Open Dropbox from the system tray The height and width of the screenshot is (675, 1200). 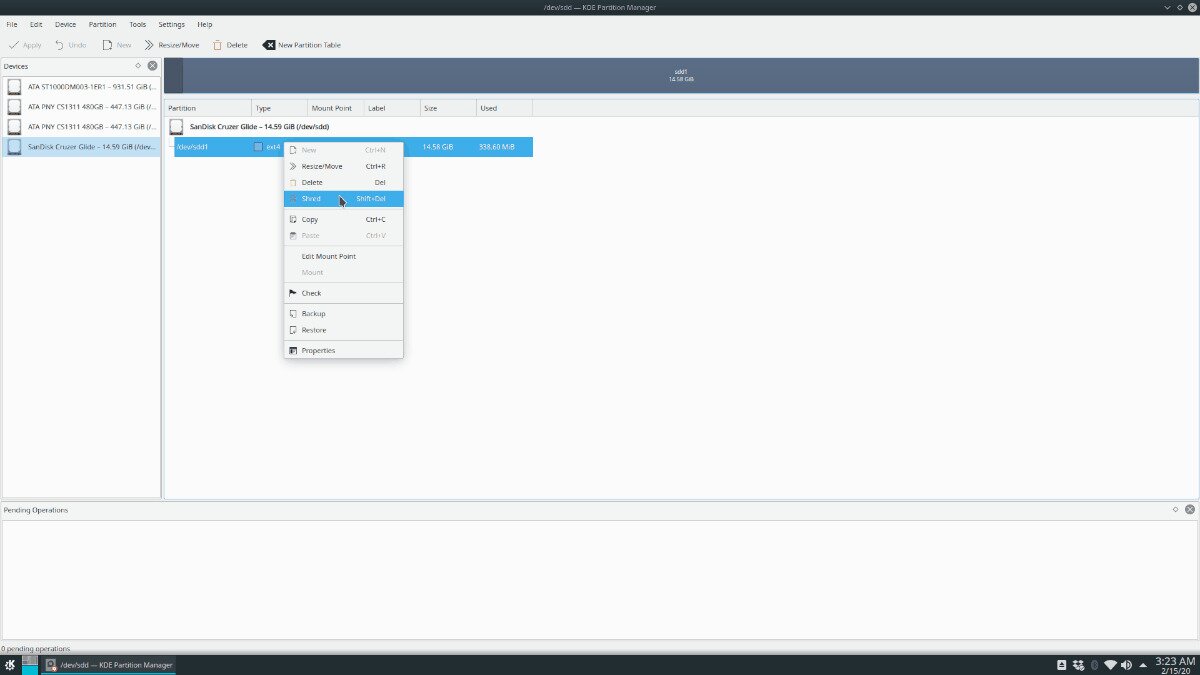pyautogui.click(x=1078, y=664)
